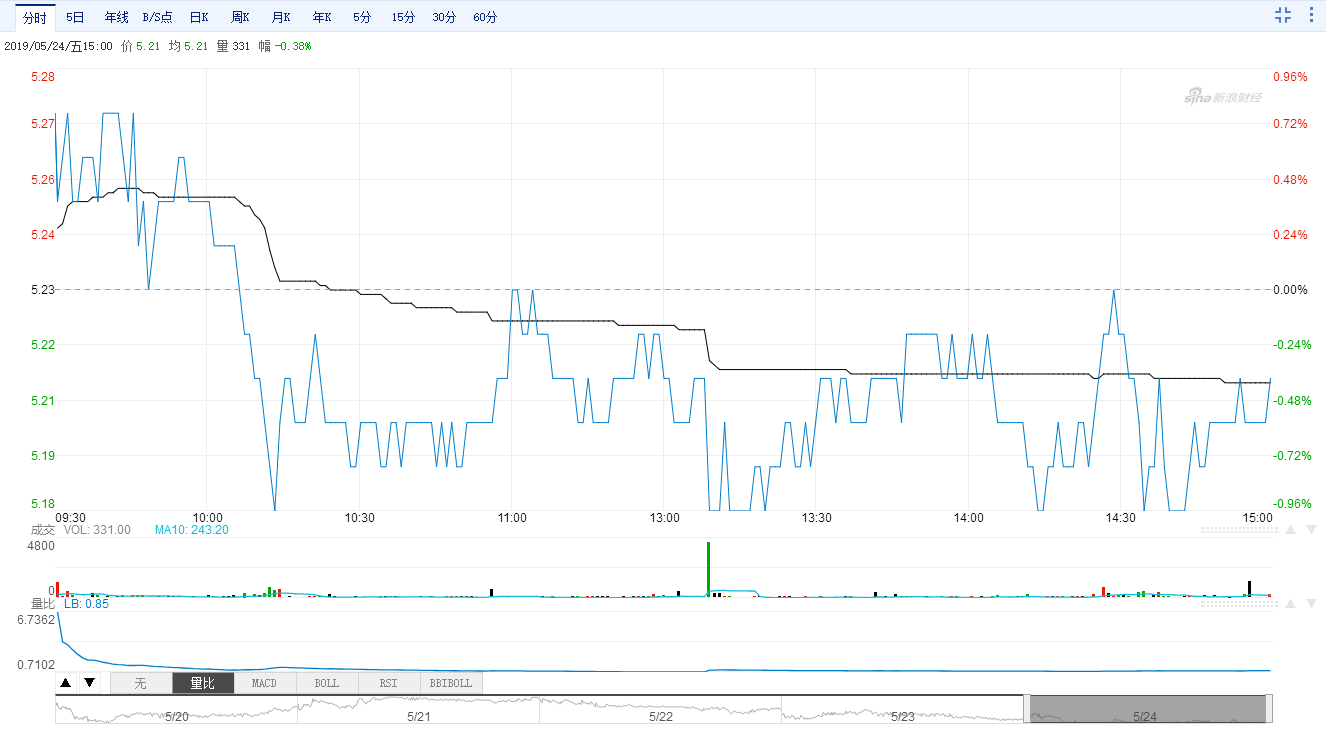Choose the BBIBOLL indicator
The image size is (1326, 753).
pos(450,683)
